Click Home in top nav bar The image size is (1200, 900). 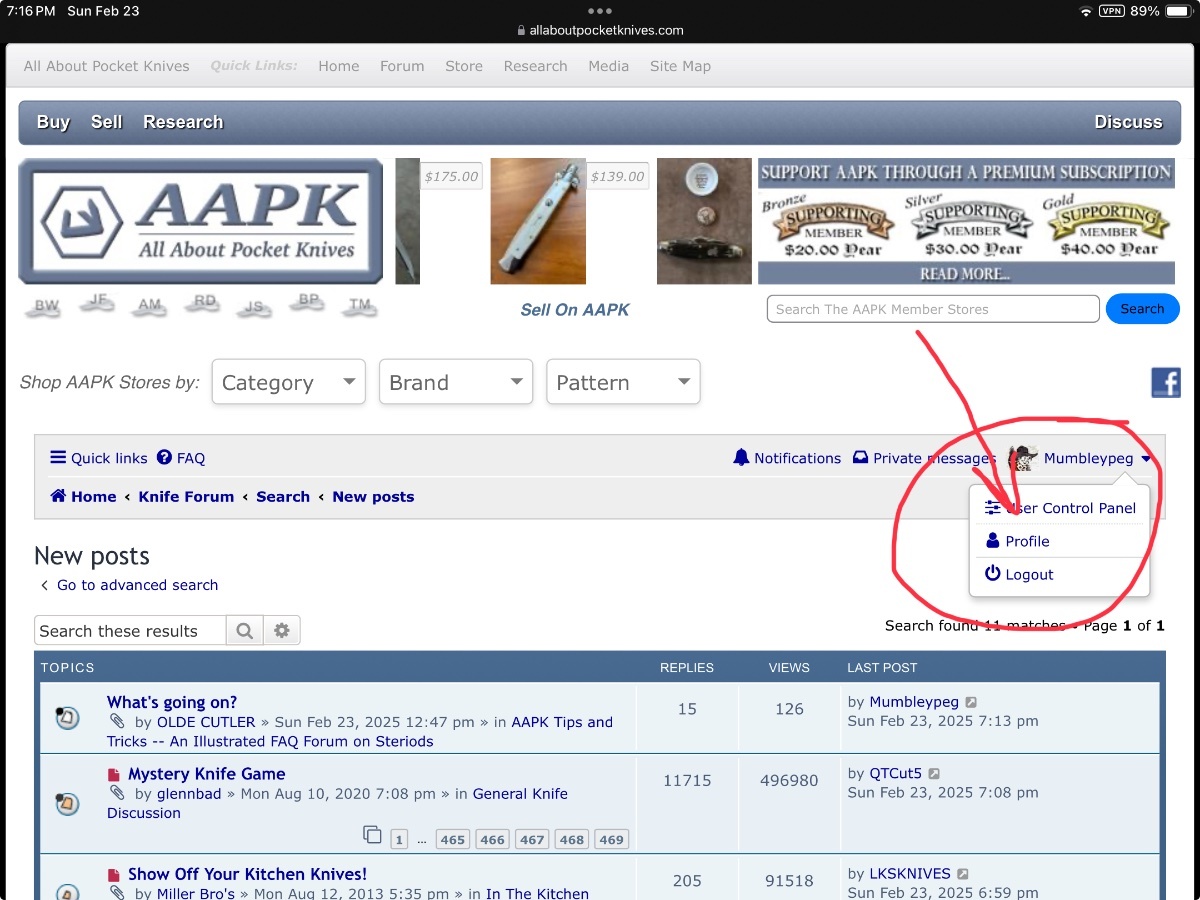click(338, 66)
